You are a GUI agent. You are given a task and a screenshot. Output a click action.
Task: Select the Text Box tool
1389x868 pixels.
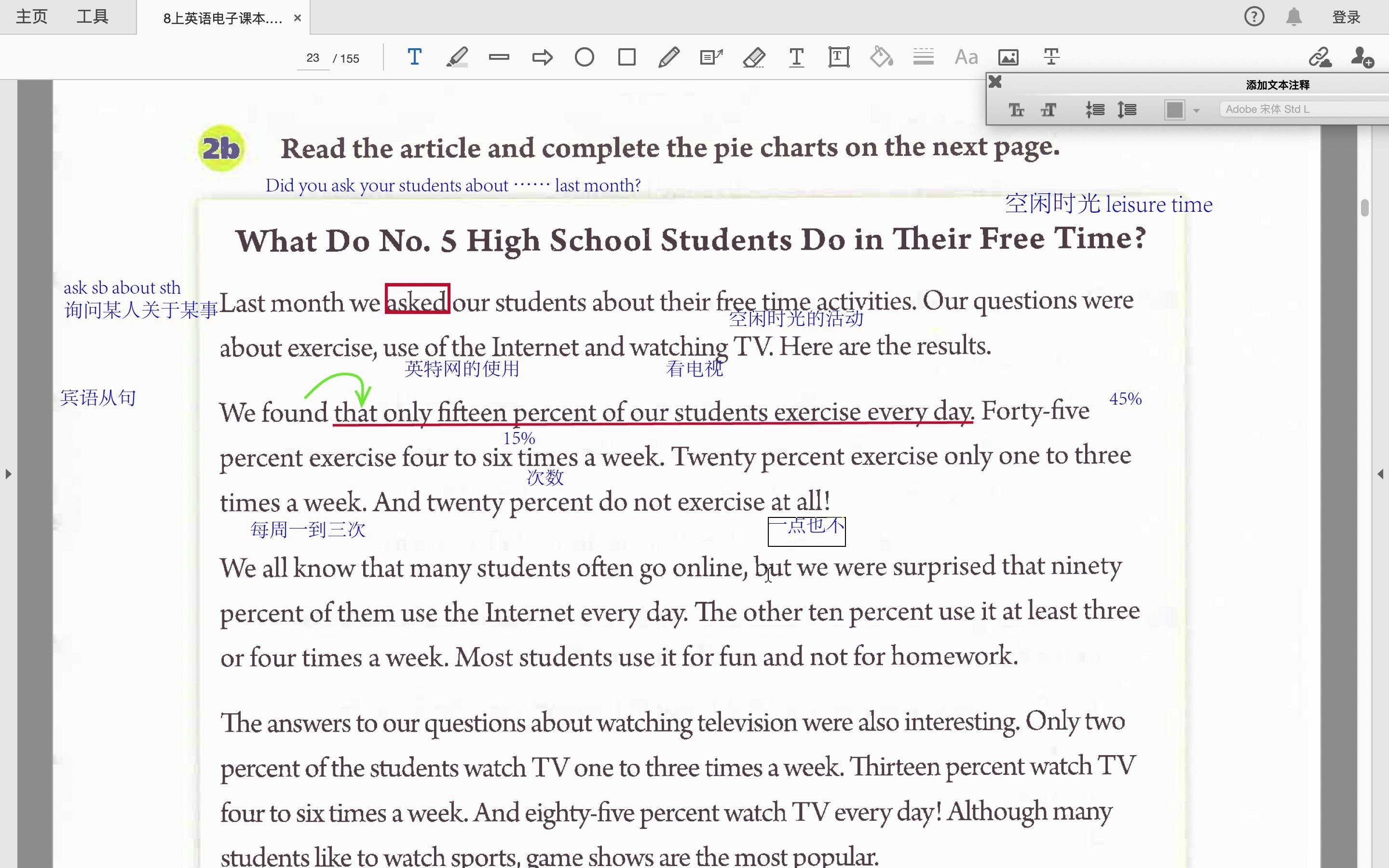tap(839, 57)
